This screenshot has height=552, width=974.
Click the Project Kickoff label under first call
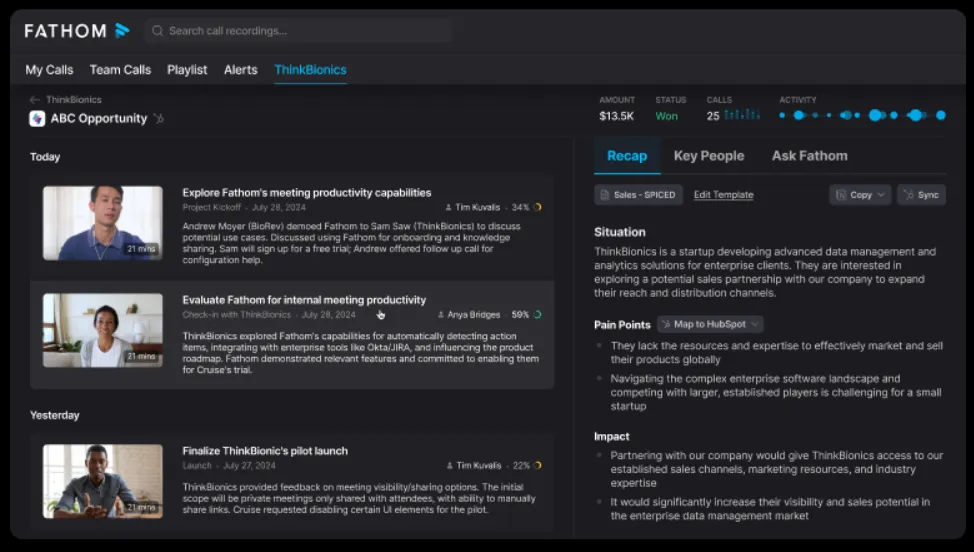point(211,207)
